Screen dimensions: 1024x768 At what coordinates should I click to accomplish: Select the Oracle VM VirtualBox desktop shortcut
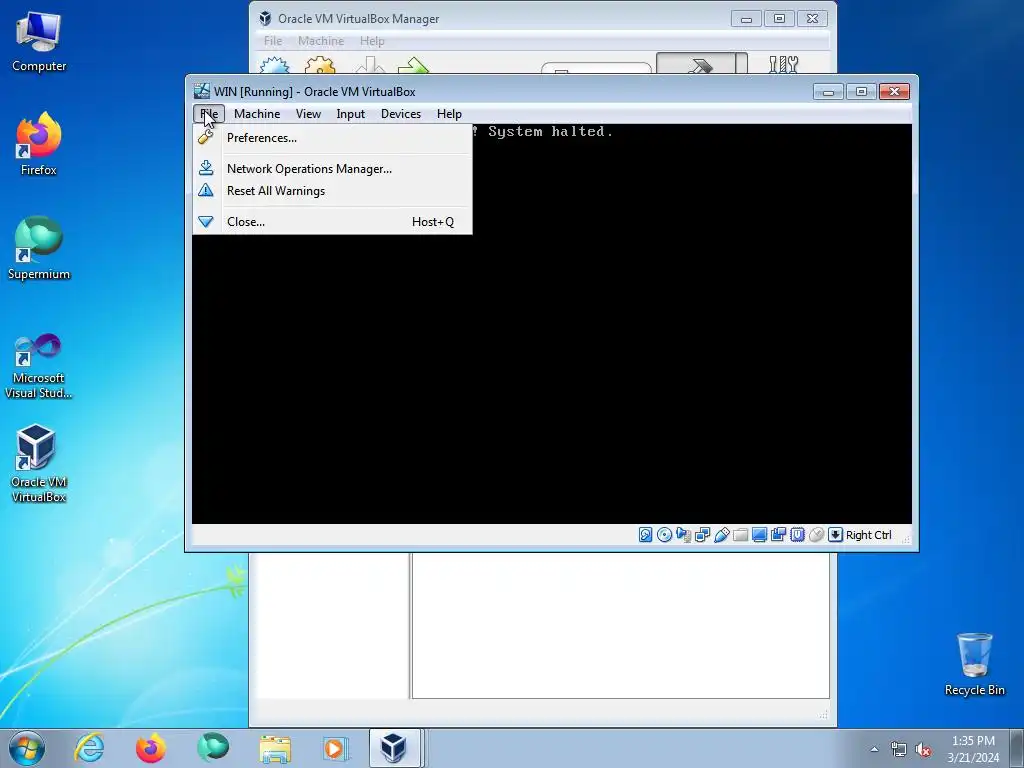pyautogui.click(x=39, y=464)
